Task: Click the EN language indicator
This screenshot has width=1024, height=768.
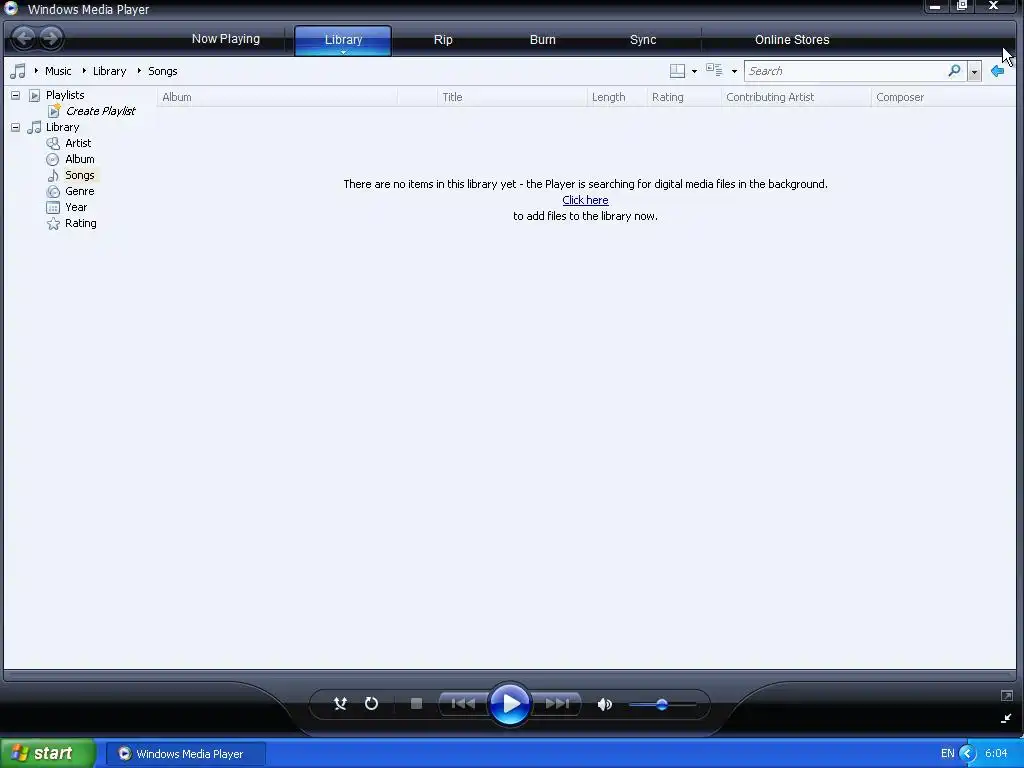Action: (x=947, y=754)
